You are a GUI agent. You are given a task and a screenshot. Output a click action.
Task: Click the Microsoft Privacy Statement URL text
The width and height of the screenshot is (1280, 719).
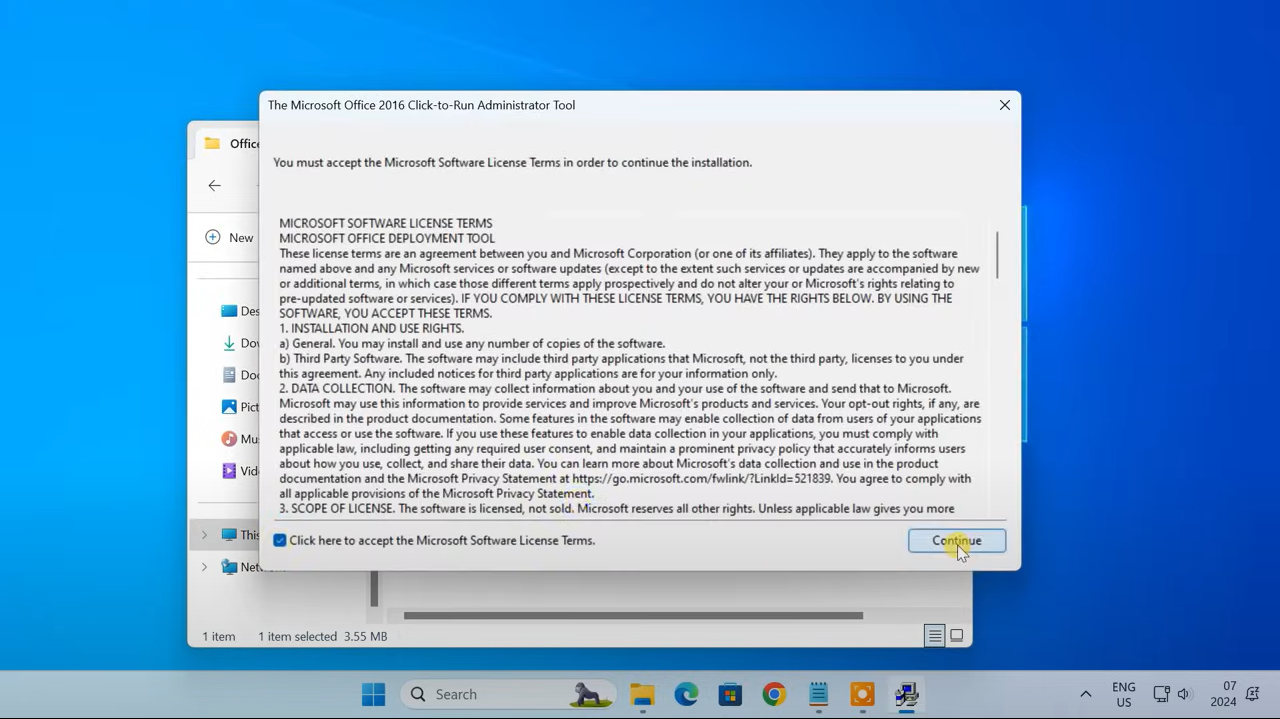pos(702,479)
